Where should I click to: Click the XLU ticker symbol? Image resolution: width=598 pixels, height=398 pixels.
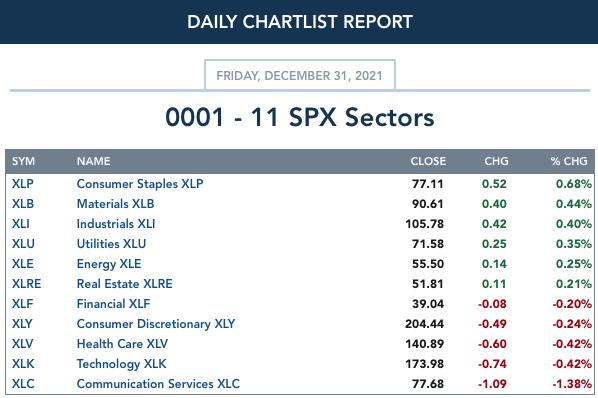(23, 244)
